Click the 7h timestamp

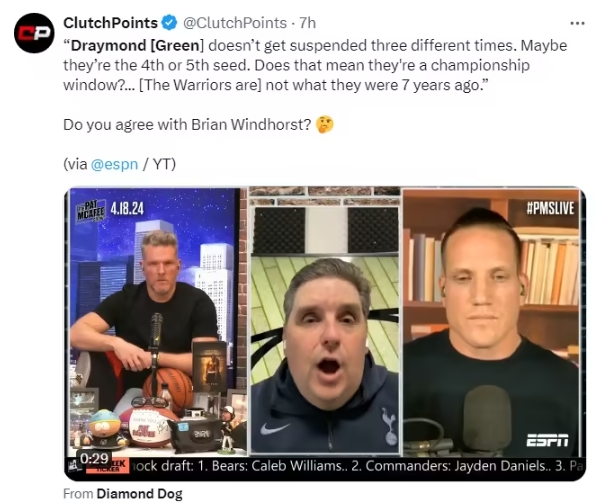[x=308, y=23]
